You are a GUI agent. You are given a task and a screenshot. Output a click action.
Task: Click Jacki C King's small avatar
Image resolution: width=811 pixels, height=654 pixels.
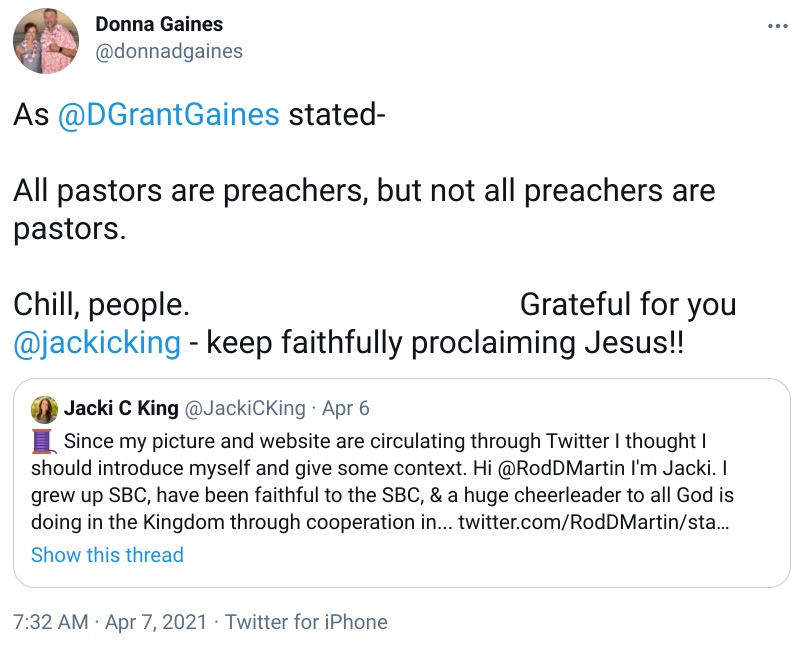pos(44,409)
